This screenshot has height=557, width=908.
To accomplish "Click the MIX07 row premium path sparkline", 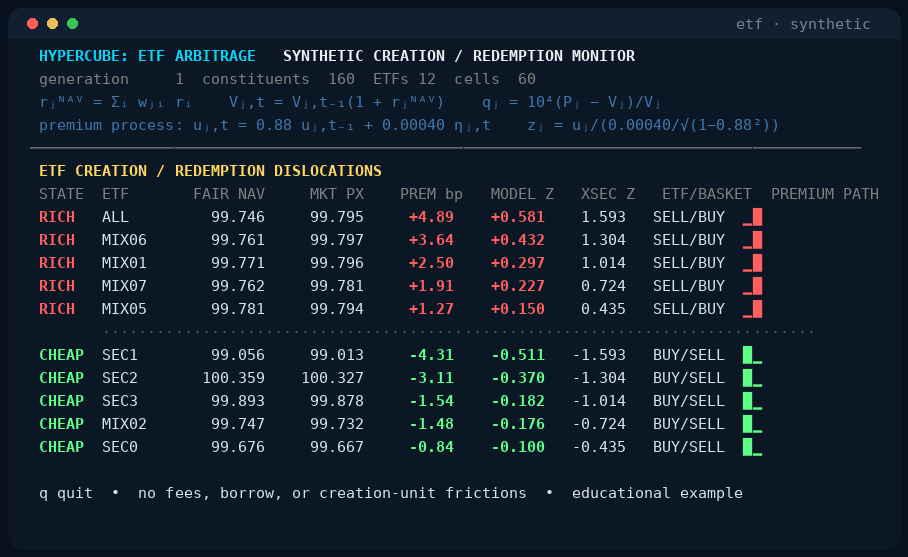I will pos(752,286).
